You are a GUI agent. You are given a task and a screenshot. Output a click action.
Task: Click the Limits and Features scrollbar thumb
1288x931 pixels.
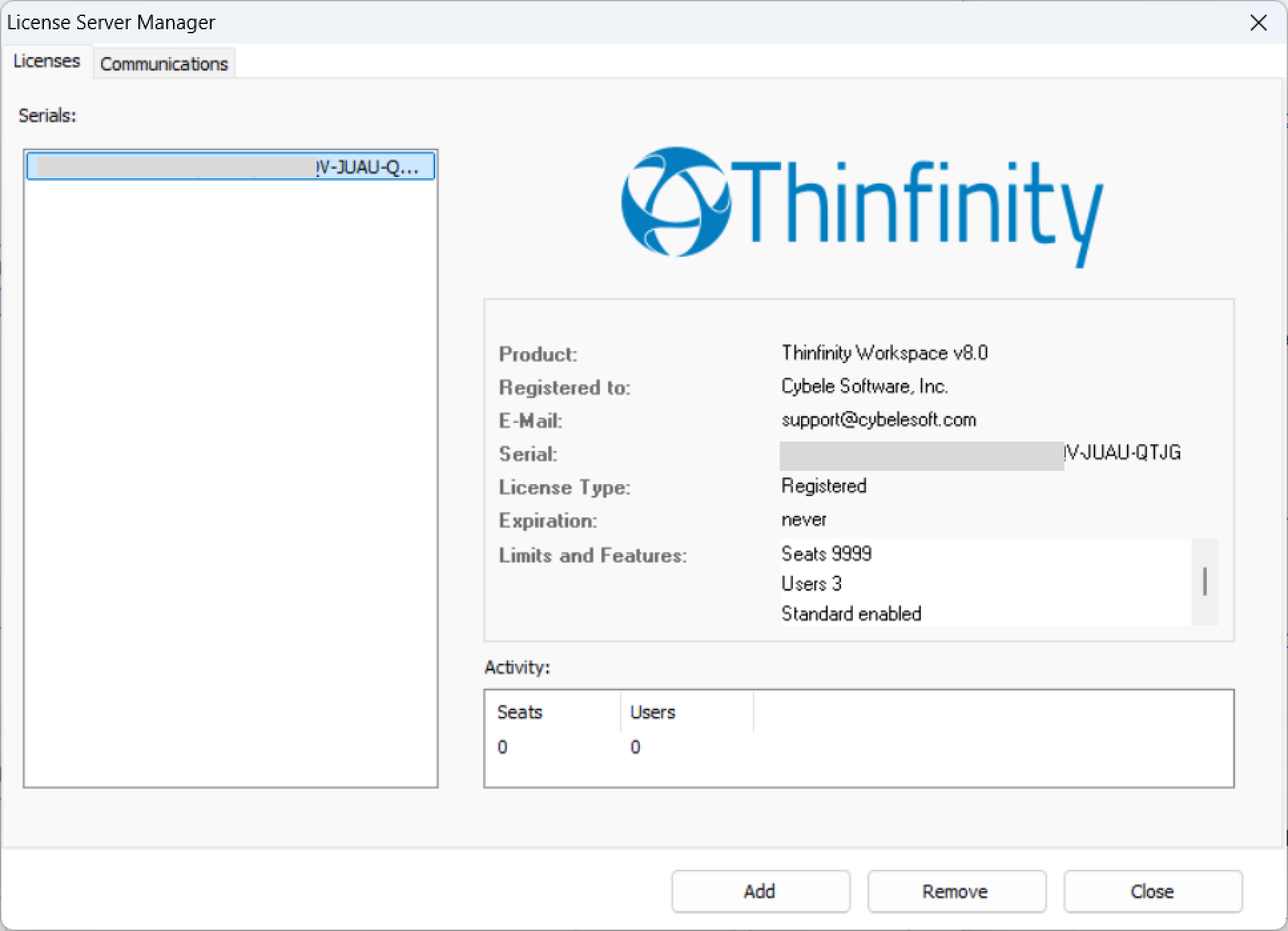point(1204,582)
